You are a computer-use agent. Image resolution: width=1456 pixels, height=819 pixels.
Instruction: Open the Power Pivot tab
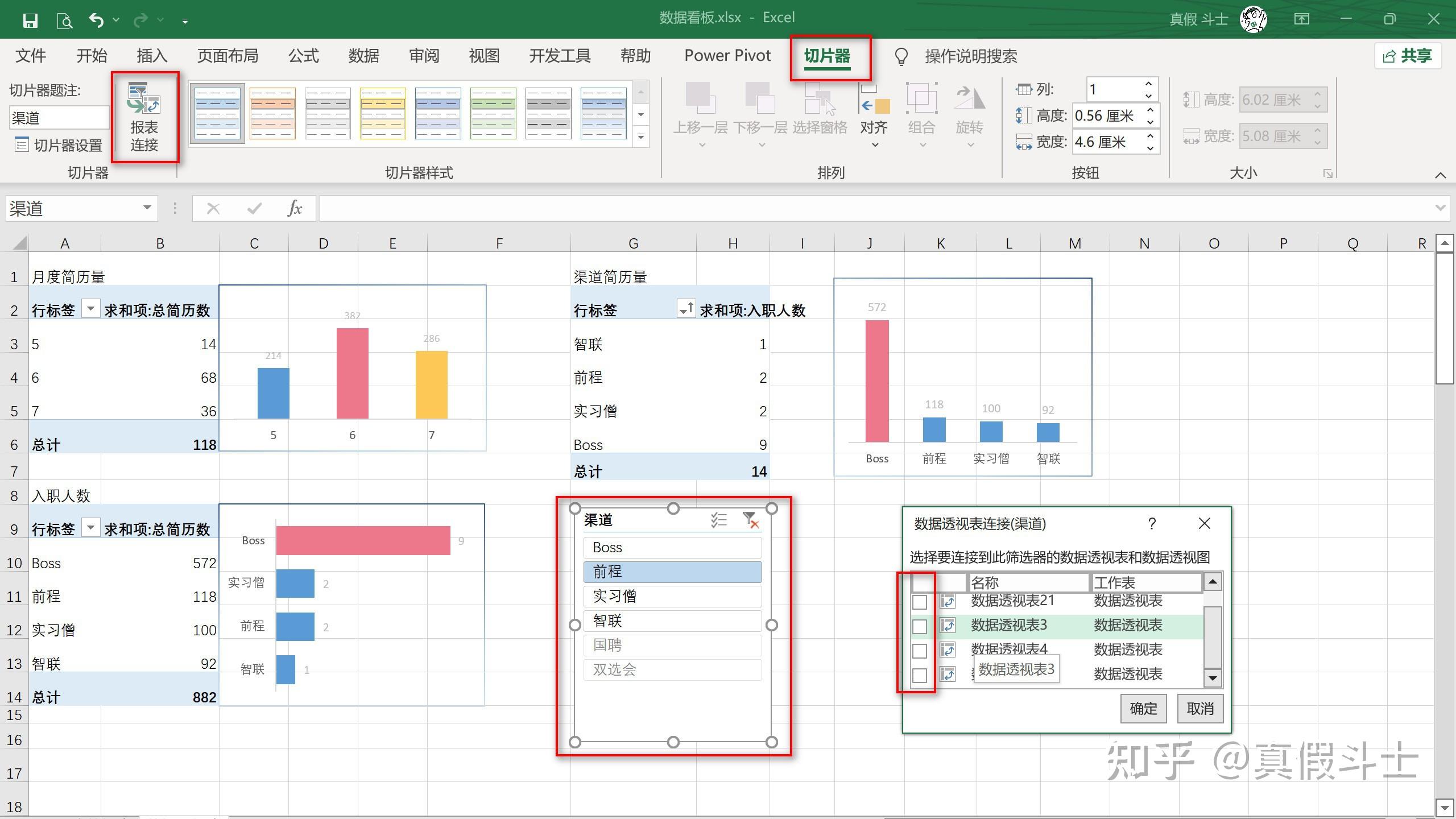(x=727, y=56)
